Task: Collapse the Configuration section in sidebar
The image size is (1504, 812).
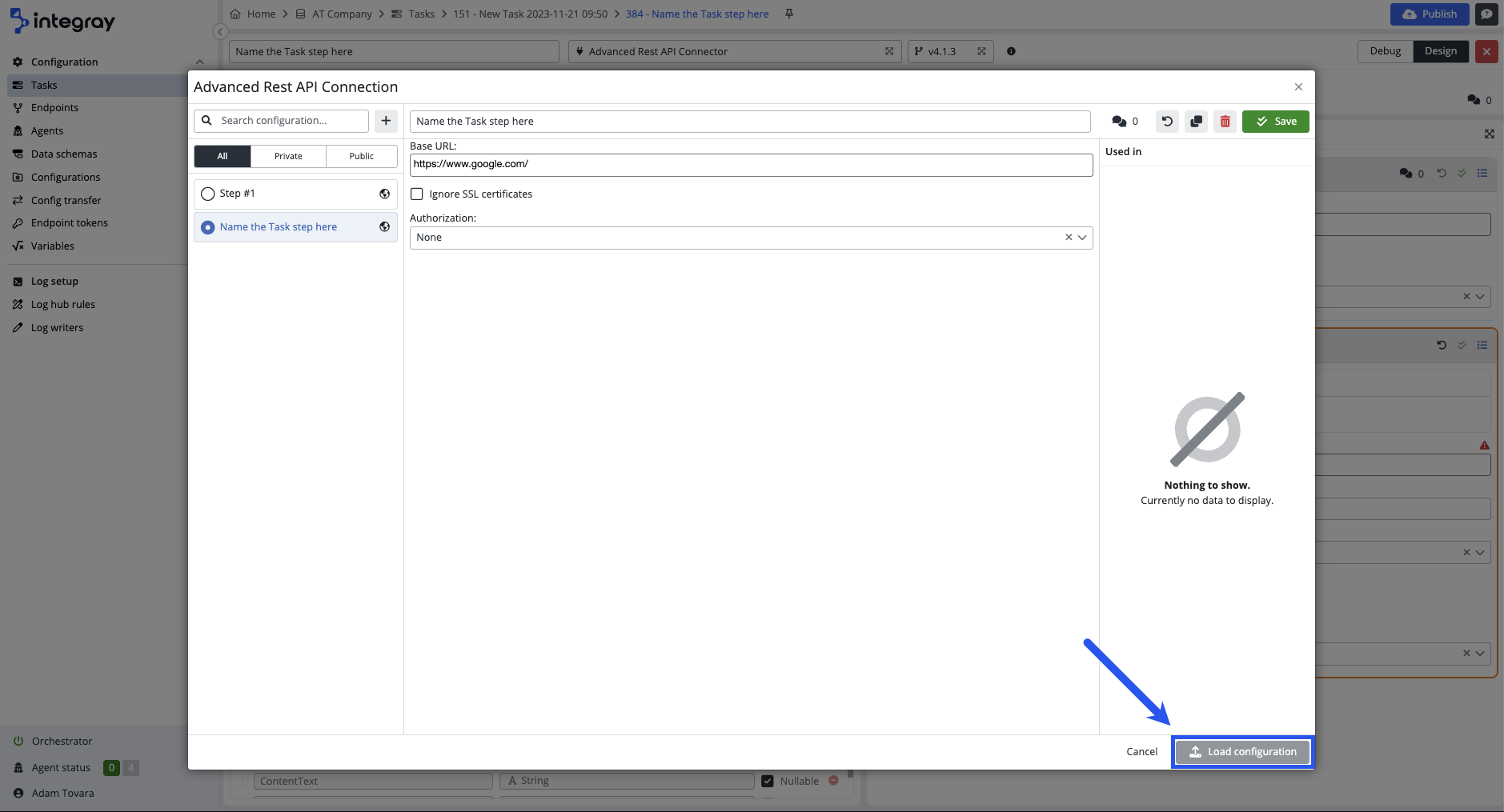Action: pos(199,62)
